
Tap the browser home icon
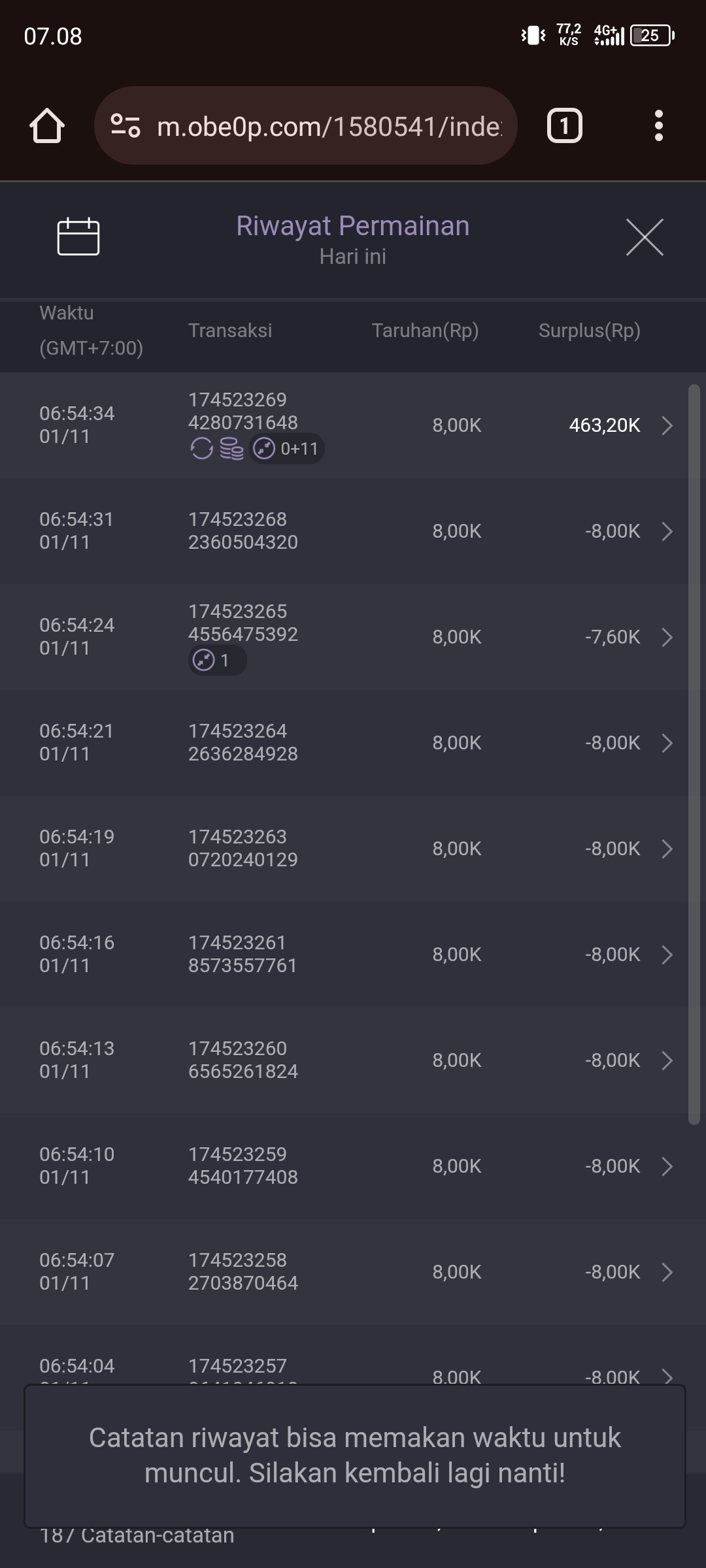point(47,125)
